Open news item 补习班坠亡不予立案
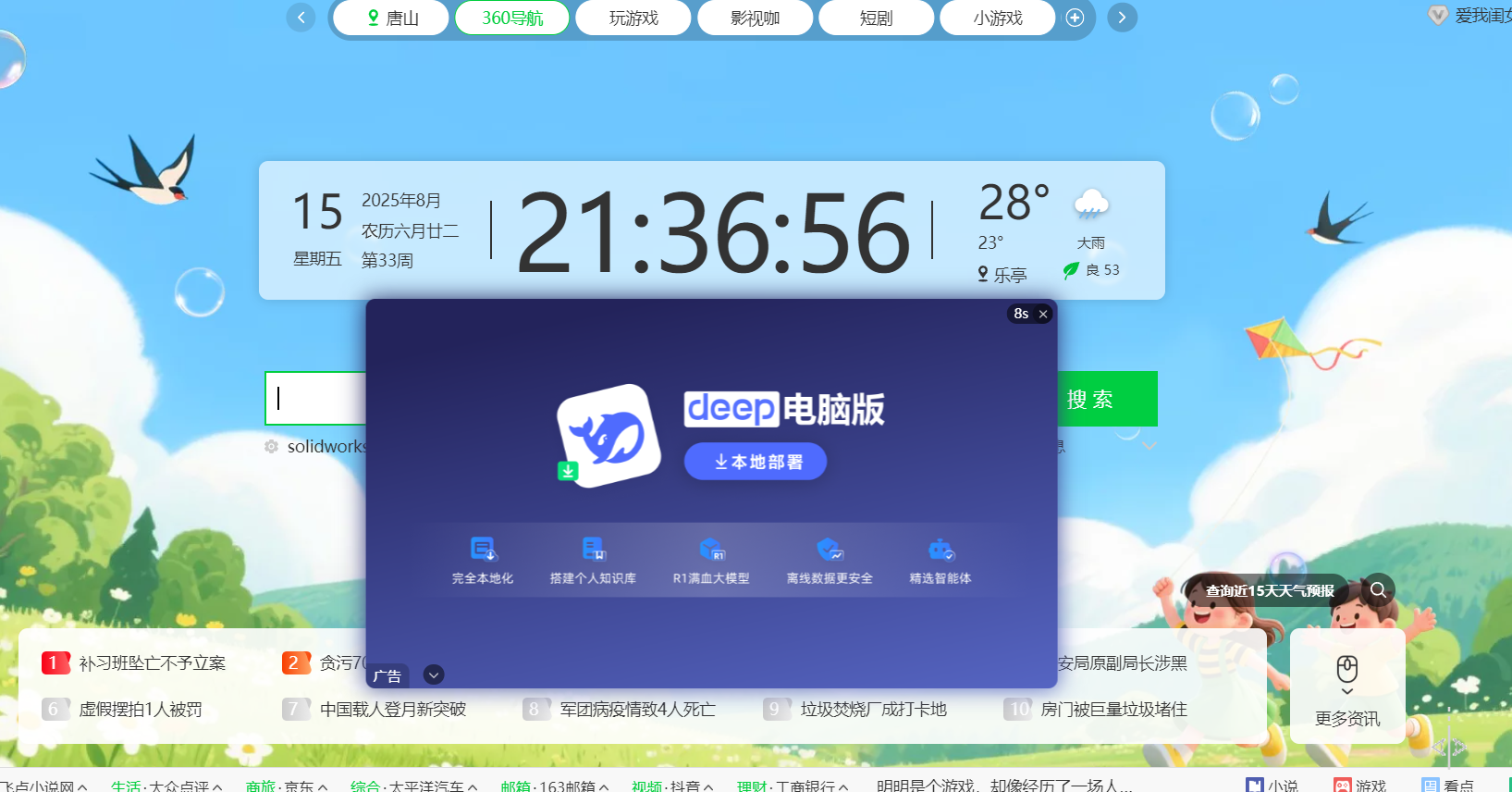1512x792 pixels. click(x=153, y=663)
